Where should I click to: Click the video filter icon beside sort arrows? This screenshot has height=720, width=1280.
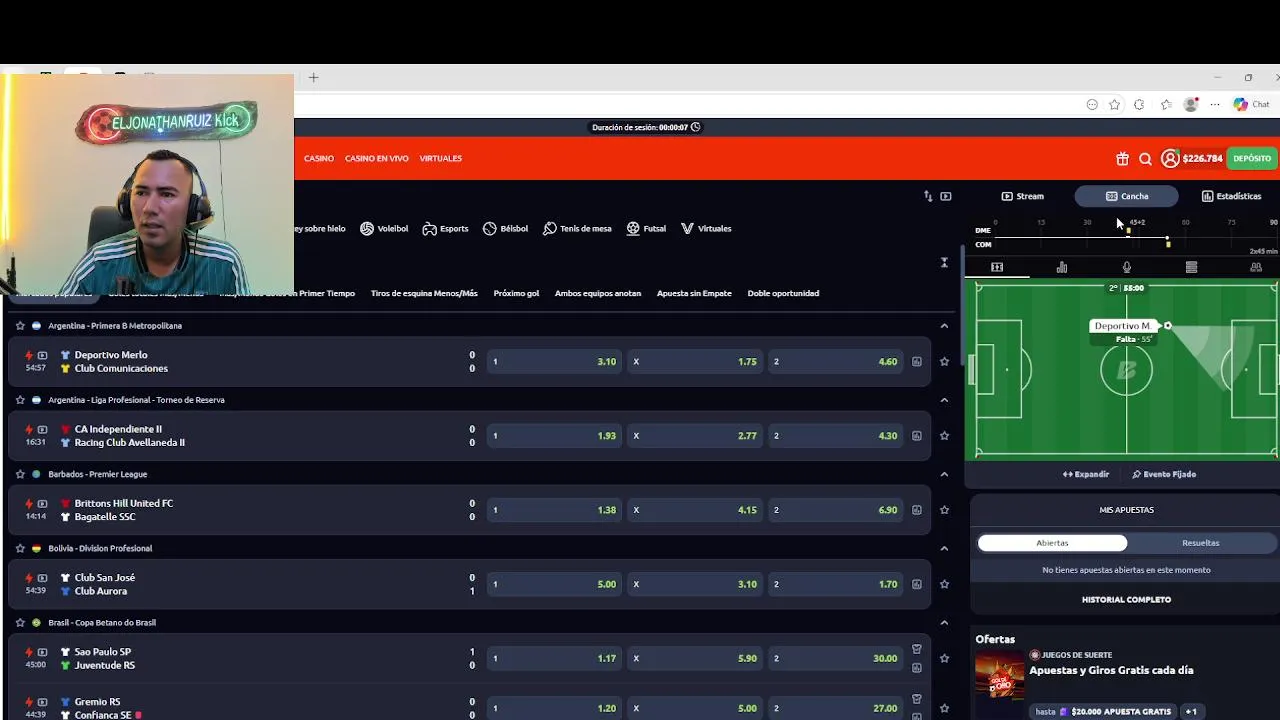tap(946, 196)
